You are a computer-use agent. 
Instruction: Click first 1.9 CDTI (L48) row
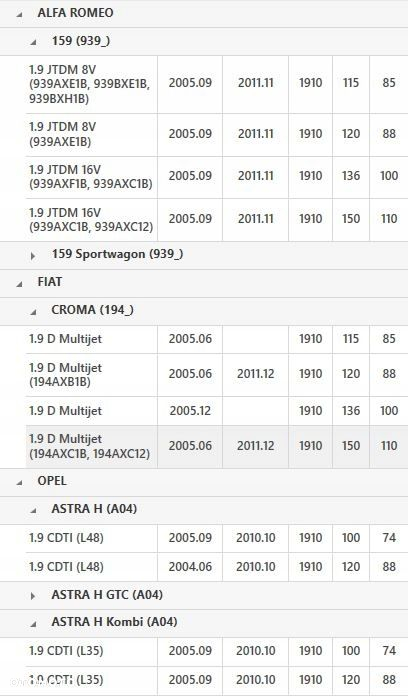coord(217,538)
